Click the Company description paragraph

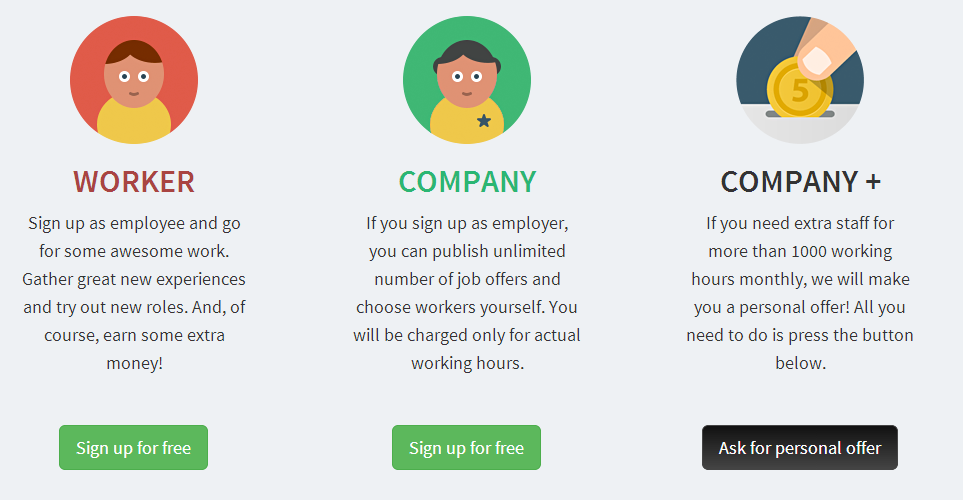[x=467, y=293]
